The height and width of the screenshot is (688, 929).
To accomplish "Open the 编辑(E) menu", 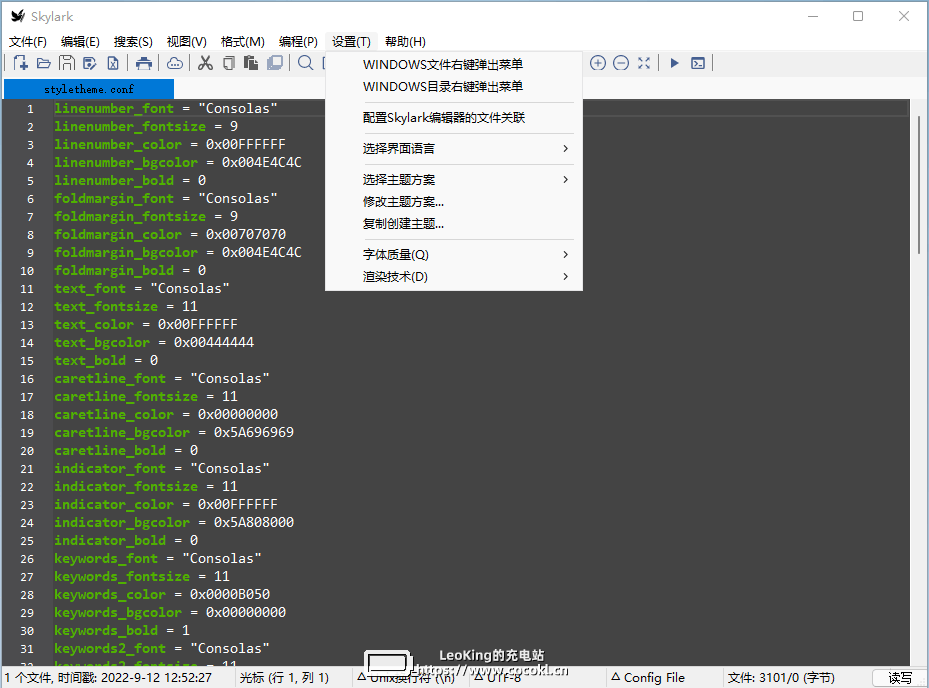I will coord(80,41).
